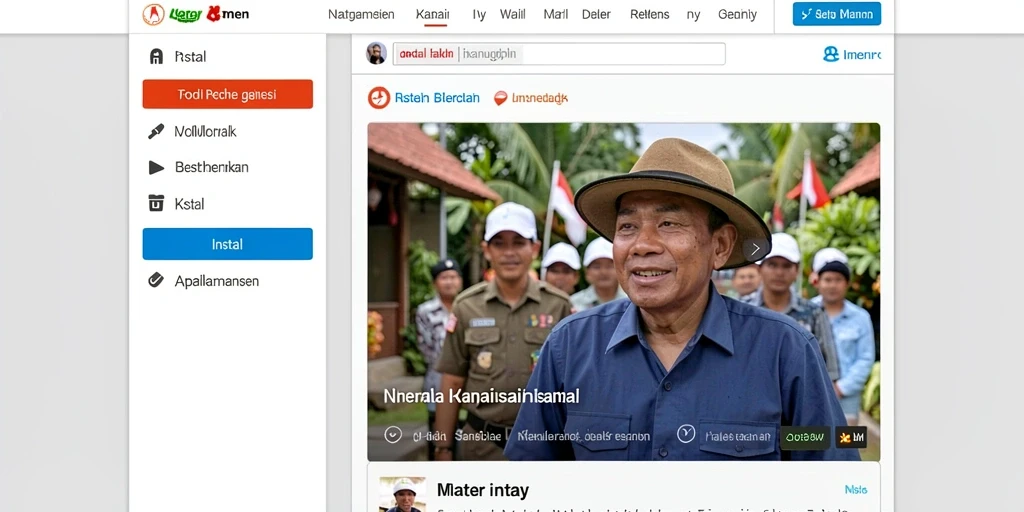Open the Retlens menu item
This screenshot has height=512, width=1024.
coord(650,14)
